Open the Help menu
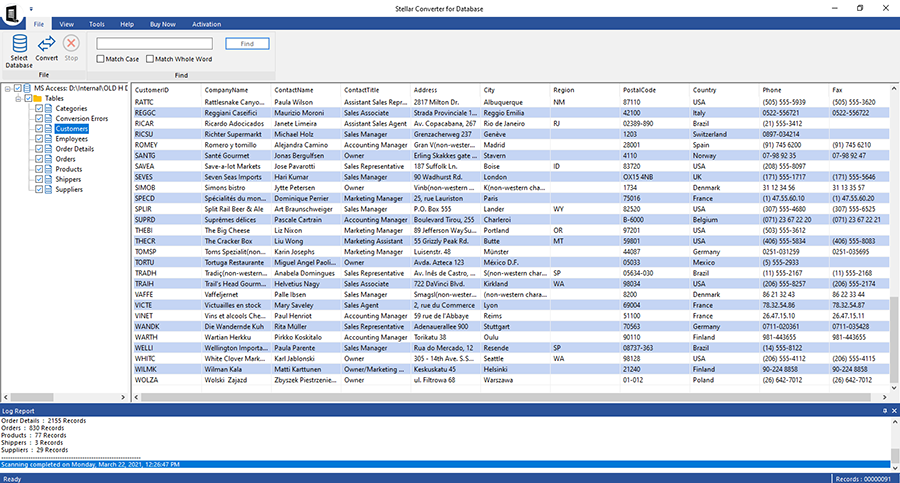 (x=127, y=24)
